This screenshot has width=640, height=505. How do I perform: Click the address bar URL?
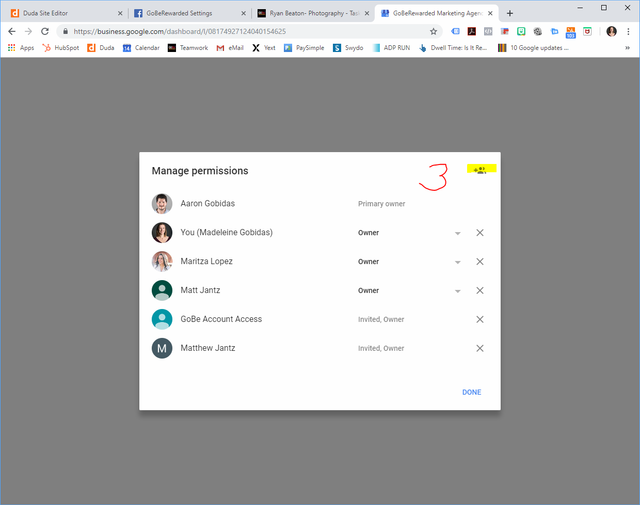point(200,31)
